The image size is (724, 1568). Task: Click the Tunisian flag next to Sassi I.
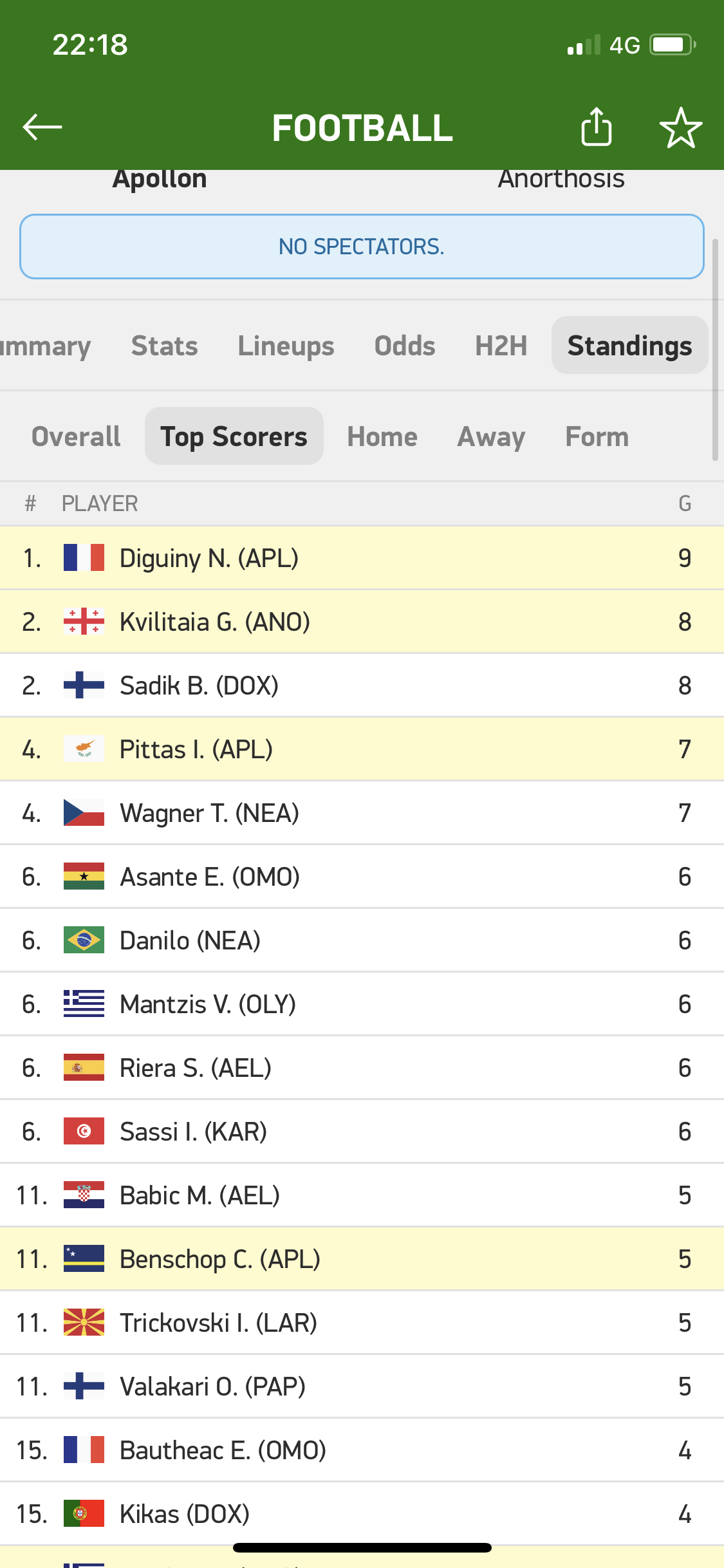click(84, 1132)
